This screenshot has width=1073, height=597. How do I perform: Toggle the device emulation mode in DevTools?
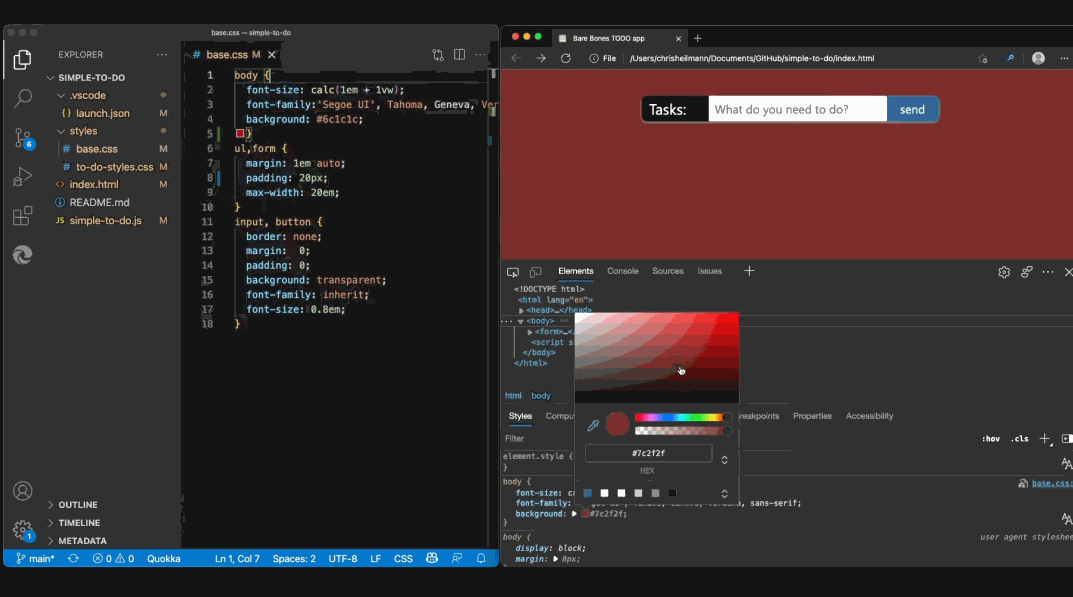(535, 271)
